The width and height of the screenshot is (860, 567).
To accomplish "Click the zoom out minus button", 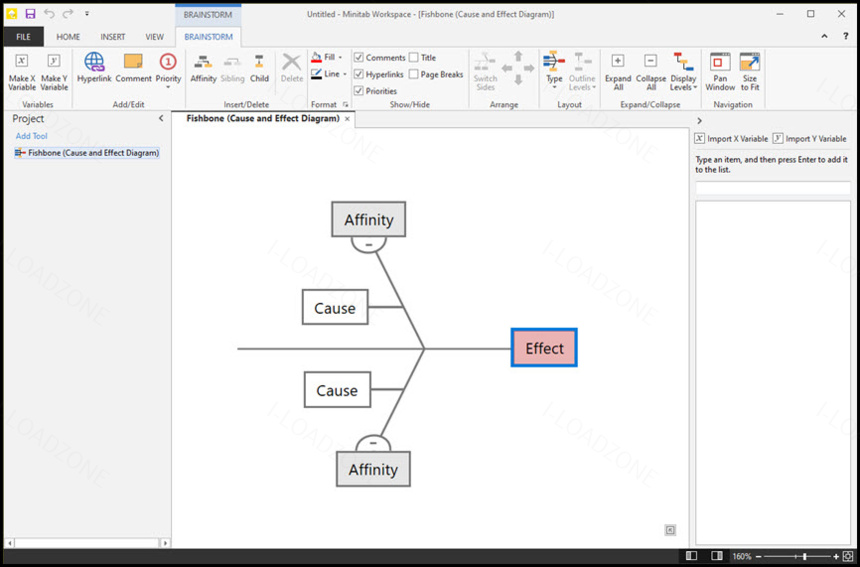I will click(x=759, y=556).
